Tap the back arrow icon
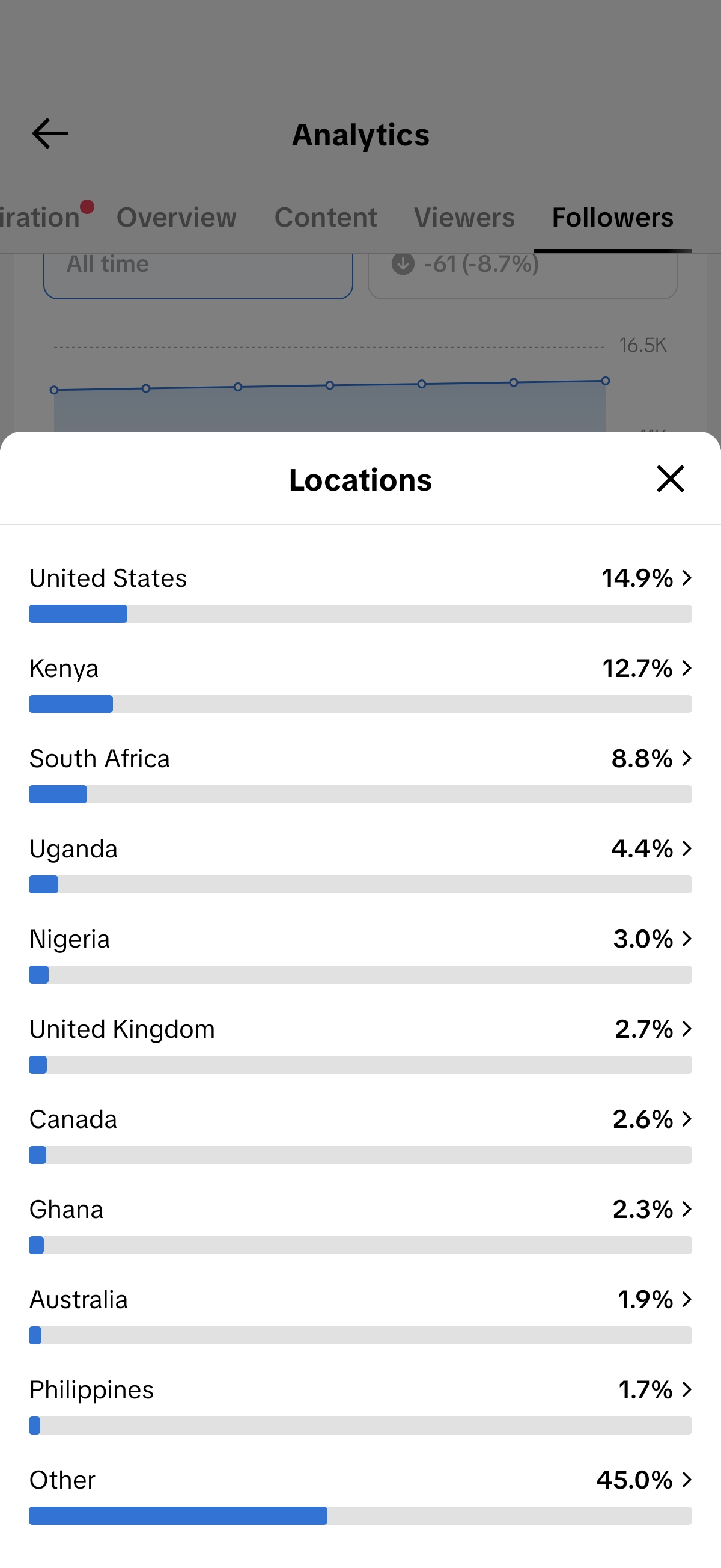This screenshot has height=1568, width=721. tap(50, 134)
